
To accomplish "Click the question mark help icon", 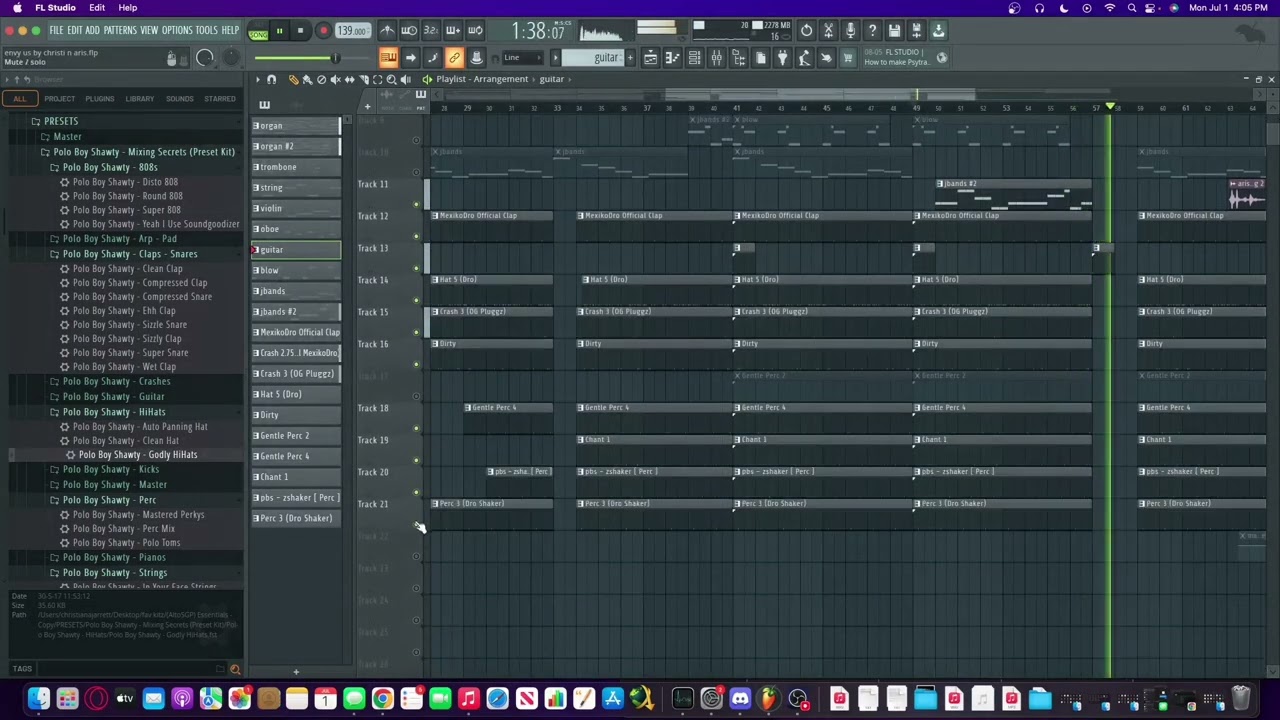I will pos(872,31).
